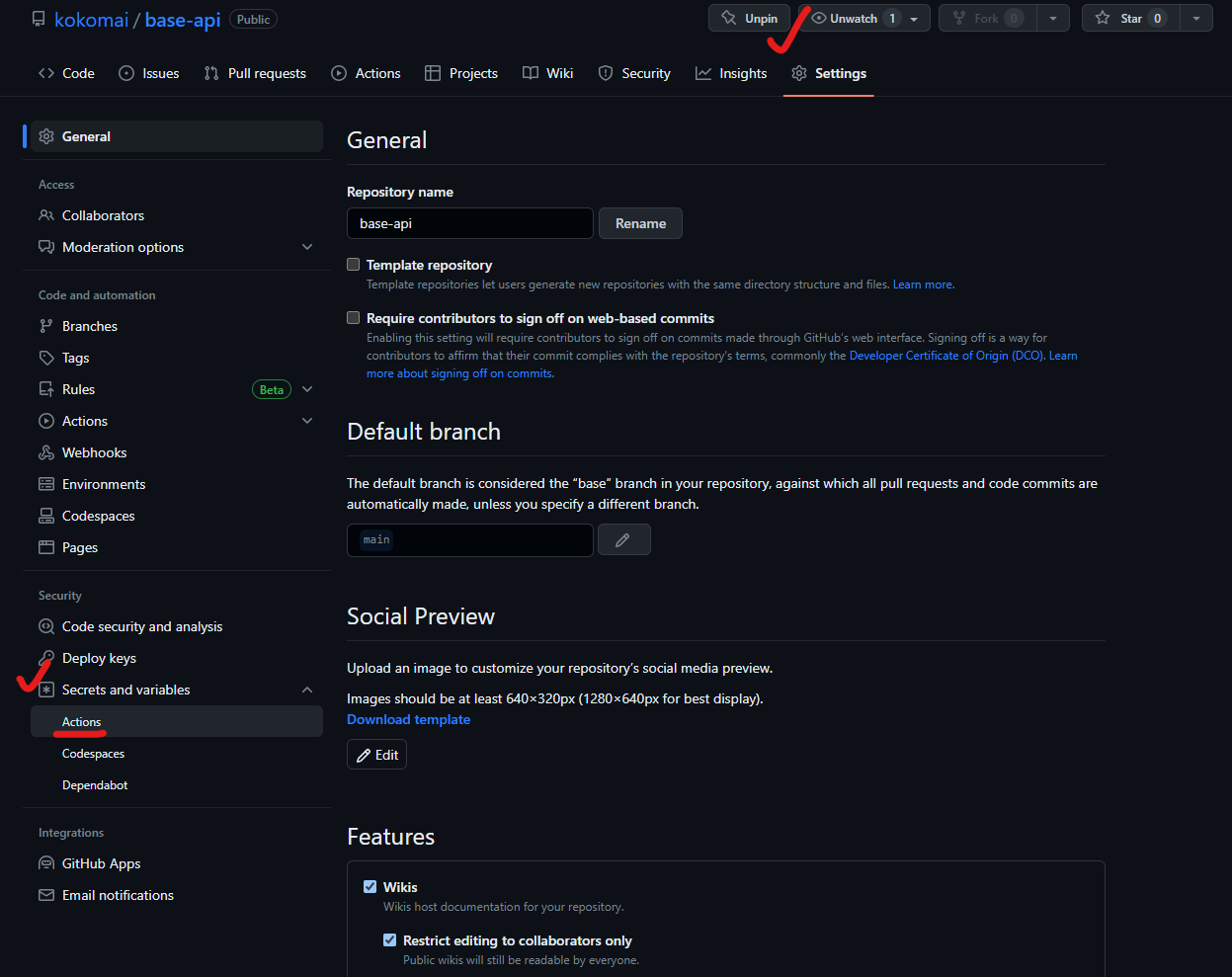Image resolution: width=1232 pixels, height=977 pixels.
Task: Click the gear icon beside General
Action: 46,136
